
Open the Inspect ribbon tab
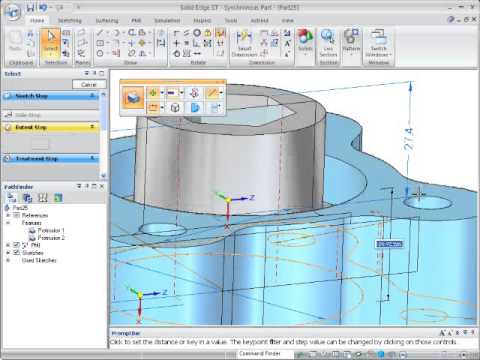[x=202, y=20]
